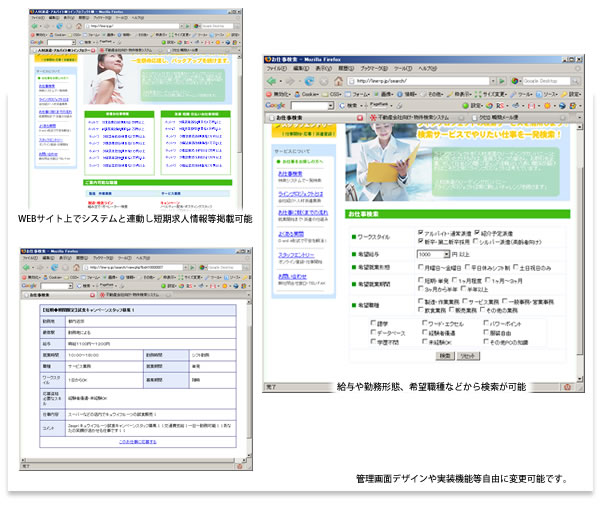Image resolution: width=601 pixels, height=507 pixels.
Task: Open 編集 menu in large search window
Action: pos(301,69)
